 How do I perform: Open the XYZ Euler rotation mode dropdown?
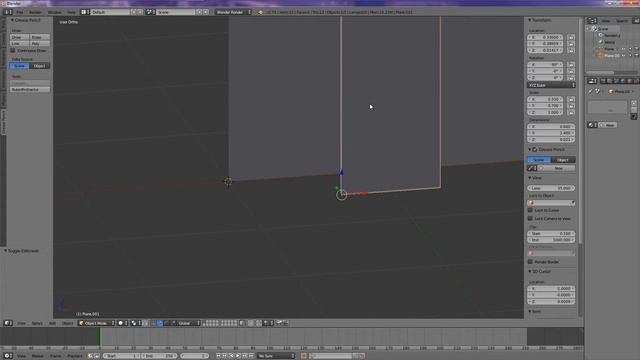click(x=551, y=85)
